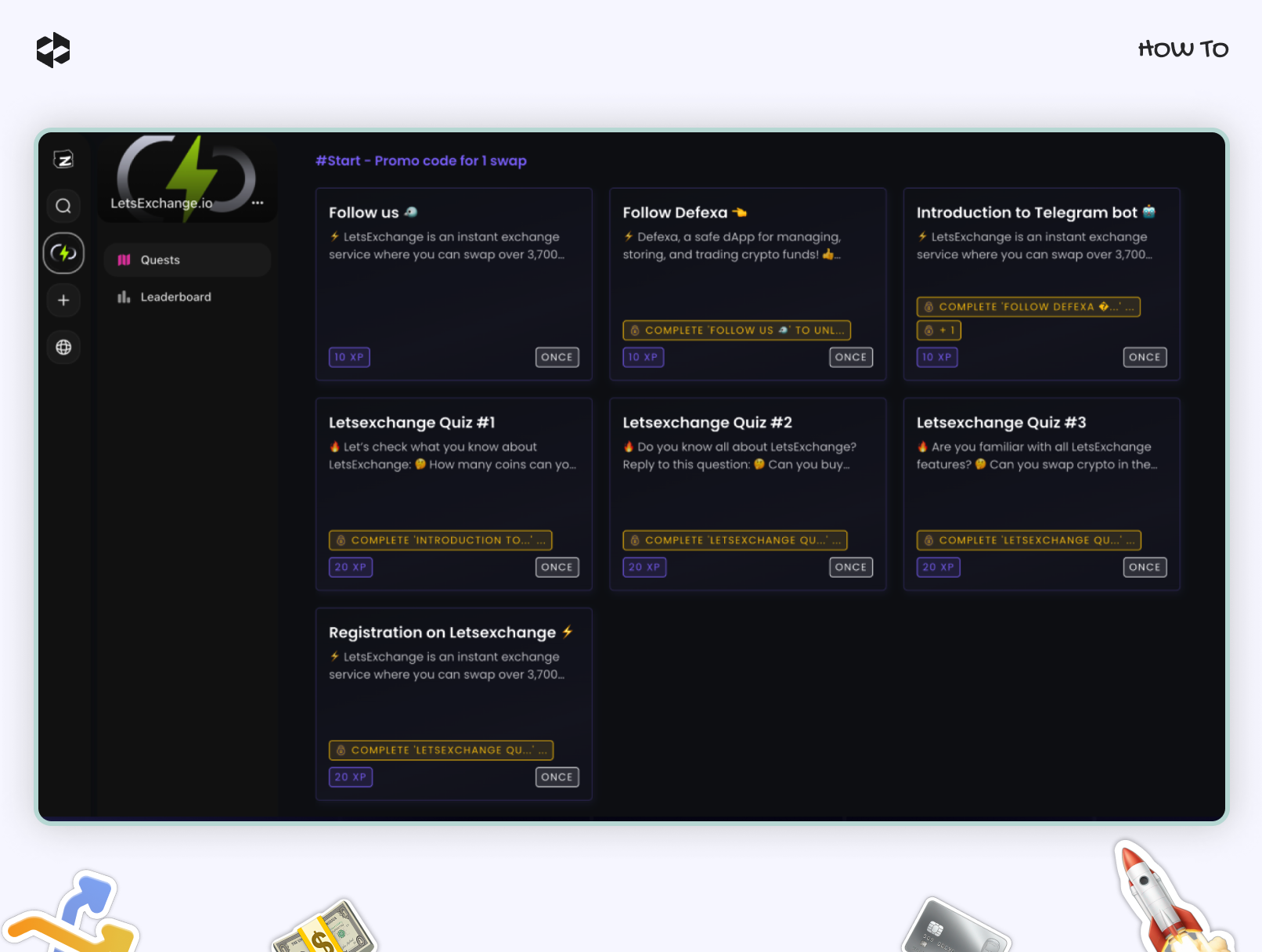Click the 10 XP badge on 'Follow Defexa'
Screen dimensions: 1262x952
pos(644,357)
